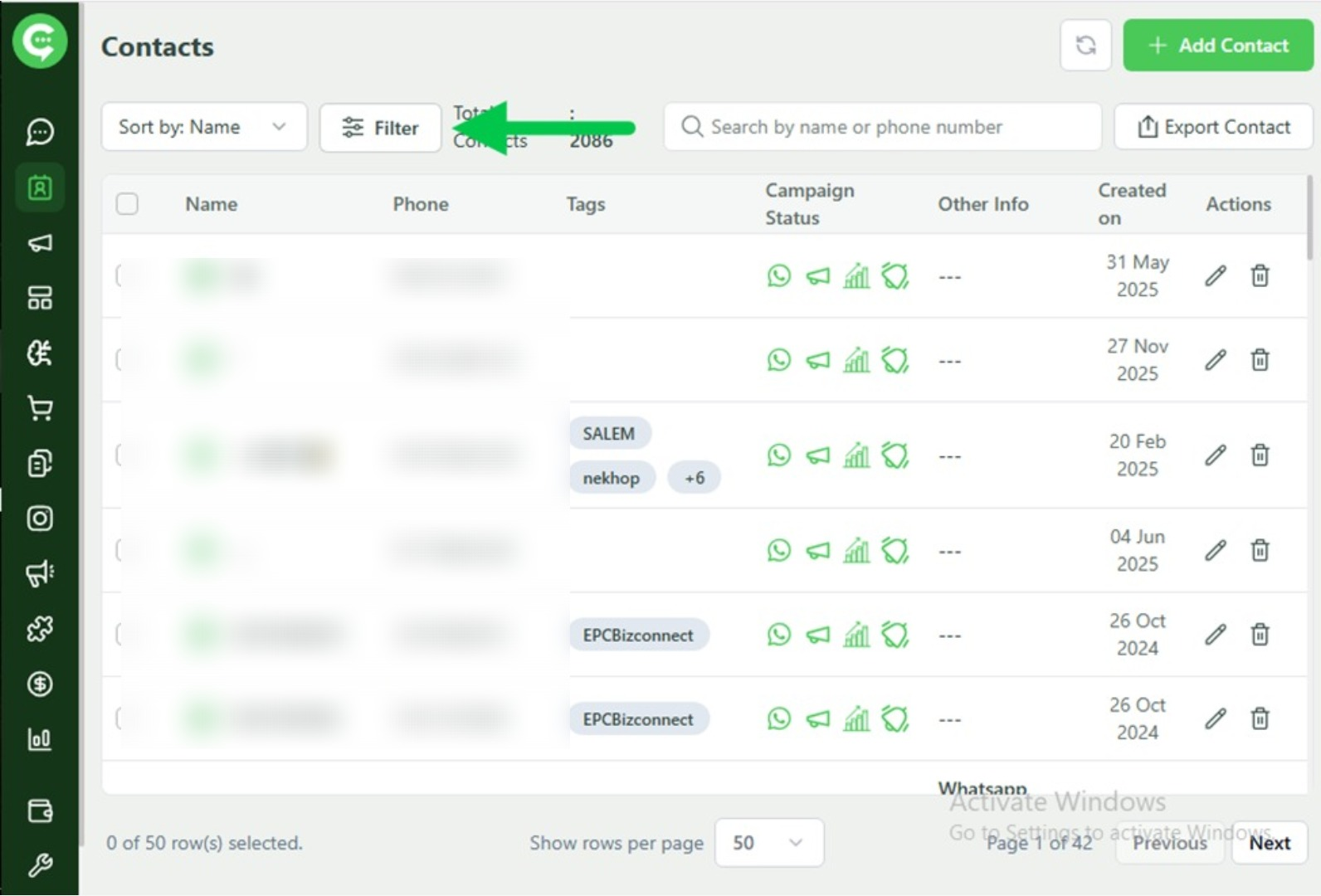Open the wallet sidebar icon
1321x896 pixels.
[x=40, y=811]
